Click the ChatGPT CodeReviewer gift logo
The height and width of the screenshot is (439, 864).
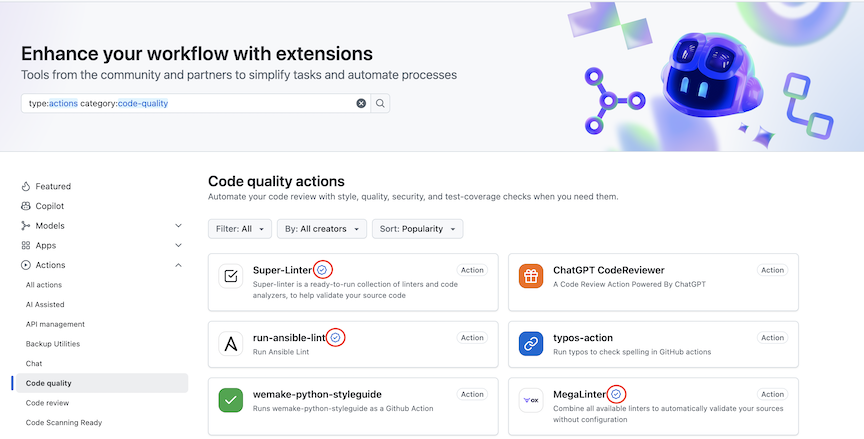pyautogui.click(x=531, y=276)
